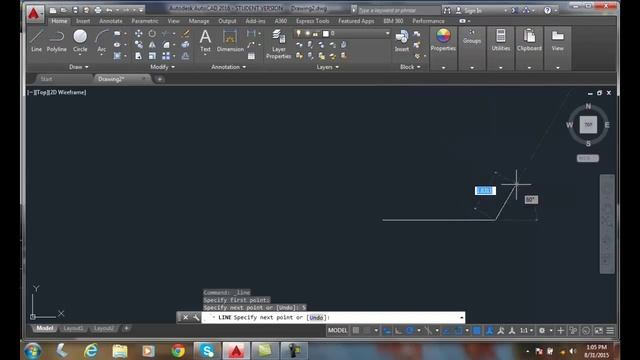Open the Insert ribbon tab

click(x=83, y=21)
